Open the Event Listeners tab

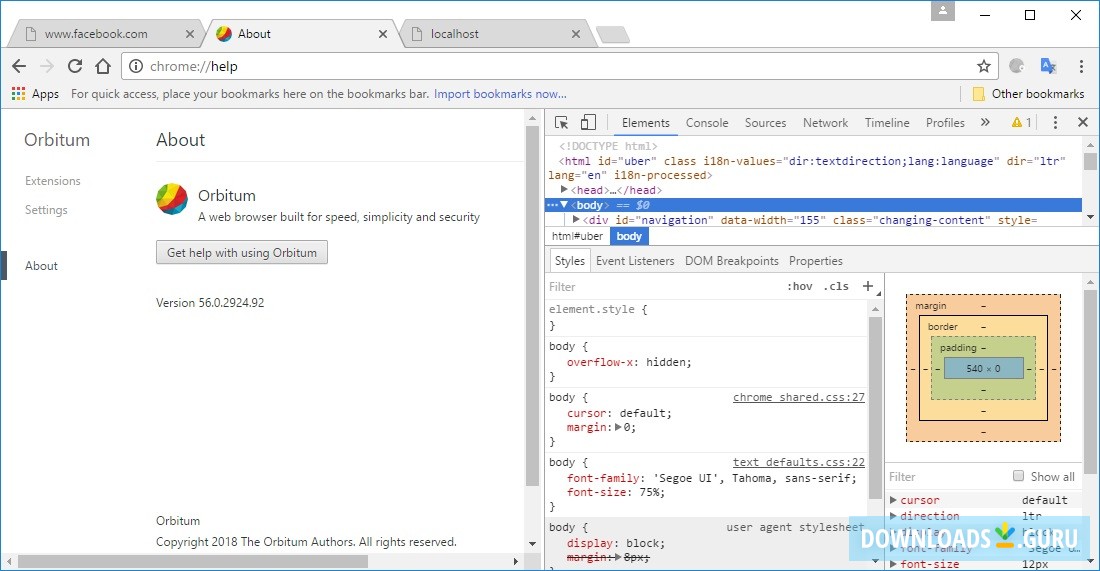(635, 261)
